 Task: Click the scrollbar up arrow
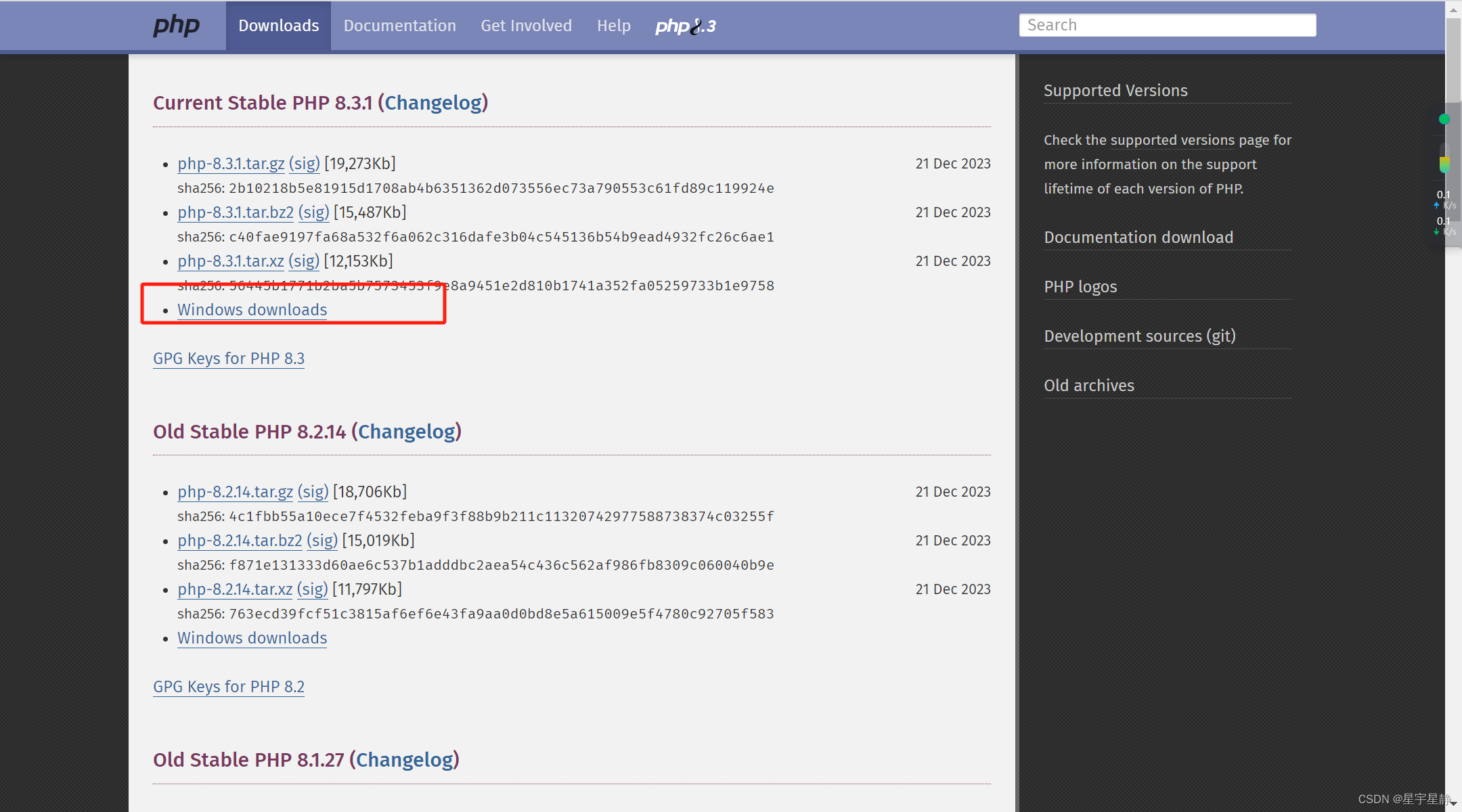point(1454,9)
